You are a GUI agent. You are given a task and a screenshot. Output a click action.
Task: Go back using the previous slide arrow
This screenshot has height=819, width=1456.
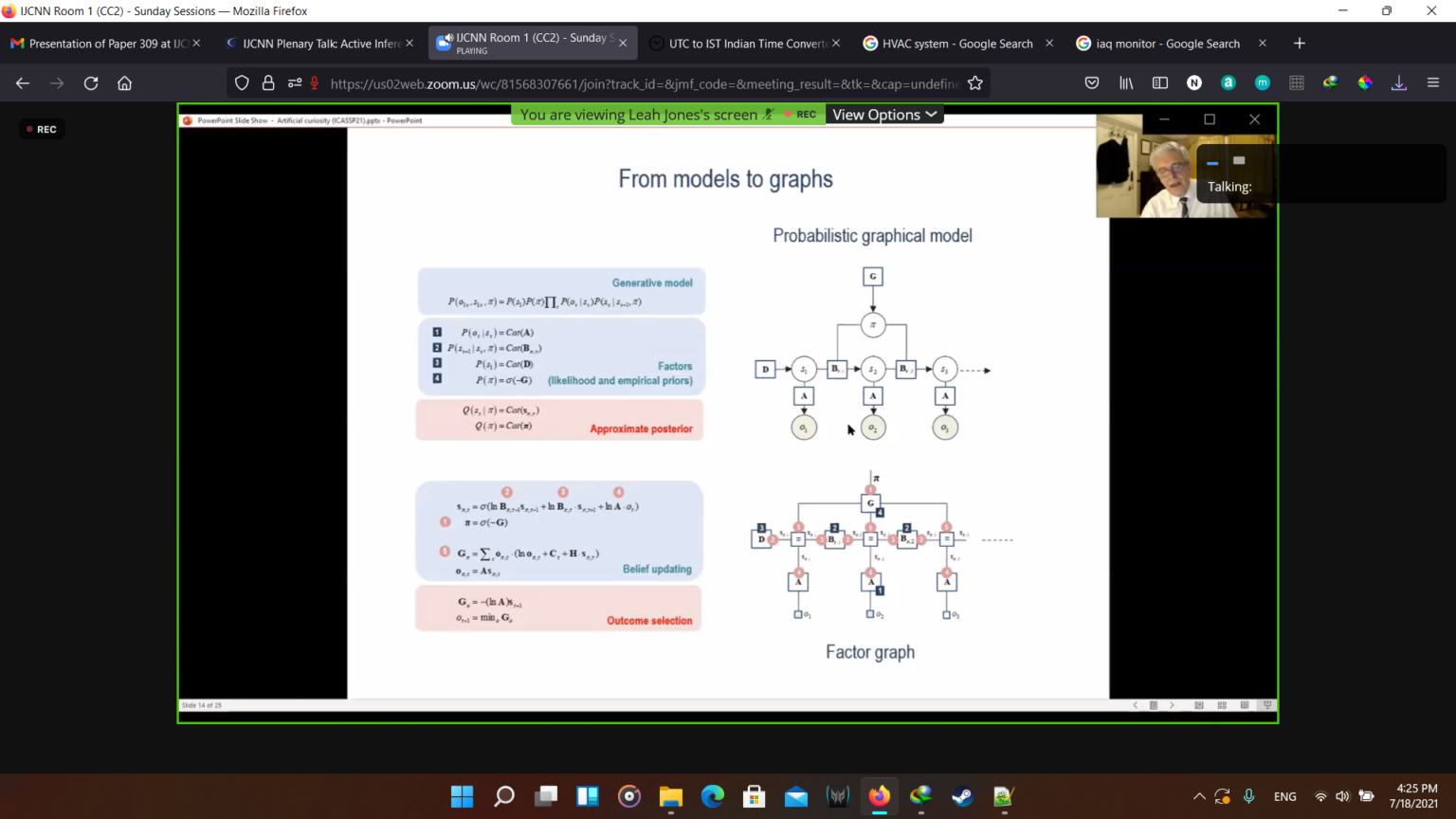1136,705
